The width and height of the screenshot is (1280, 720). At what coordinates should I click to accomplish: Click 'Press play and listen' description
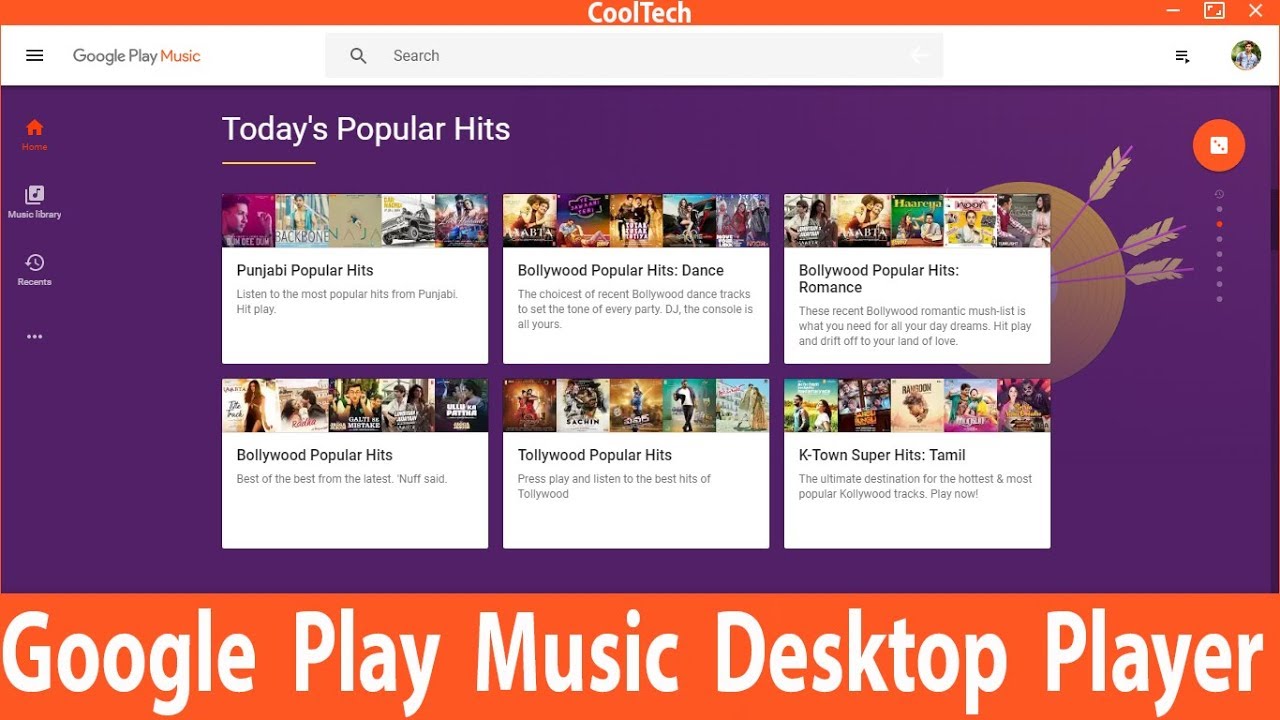614,486
